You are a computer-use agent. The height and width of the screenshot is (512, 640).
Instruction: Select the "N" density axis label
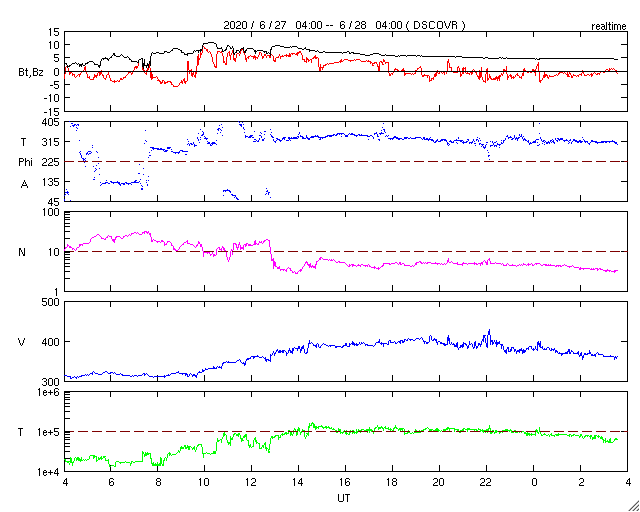tap(22, 252)
